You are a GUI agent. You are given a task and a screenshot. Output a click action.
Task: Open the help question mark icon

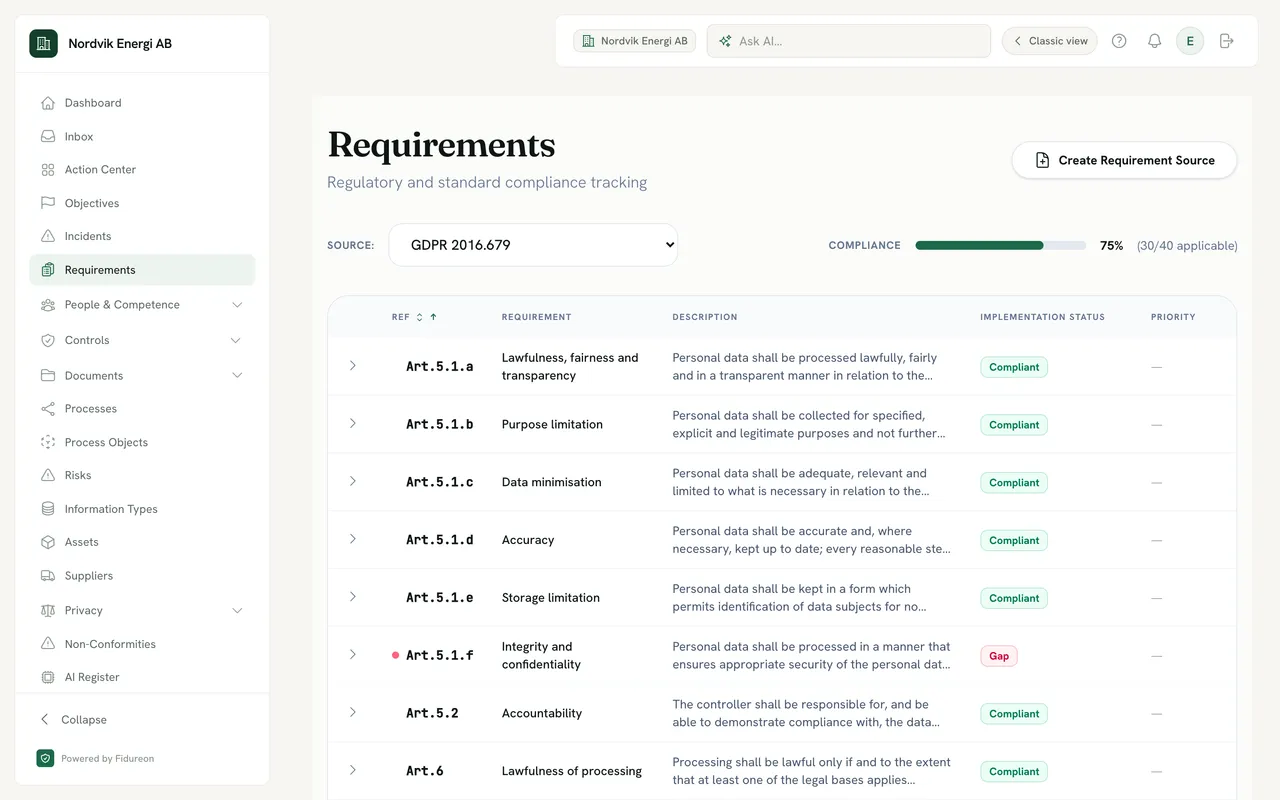pyautogui.click(x=1119, y=41)
